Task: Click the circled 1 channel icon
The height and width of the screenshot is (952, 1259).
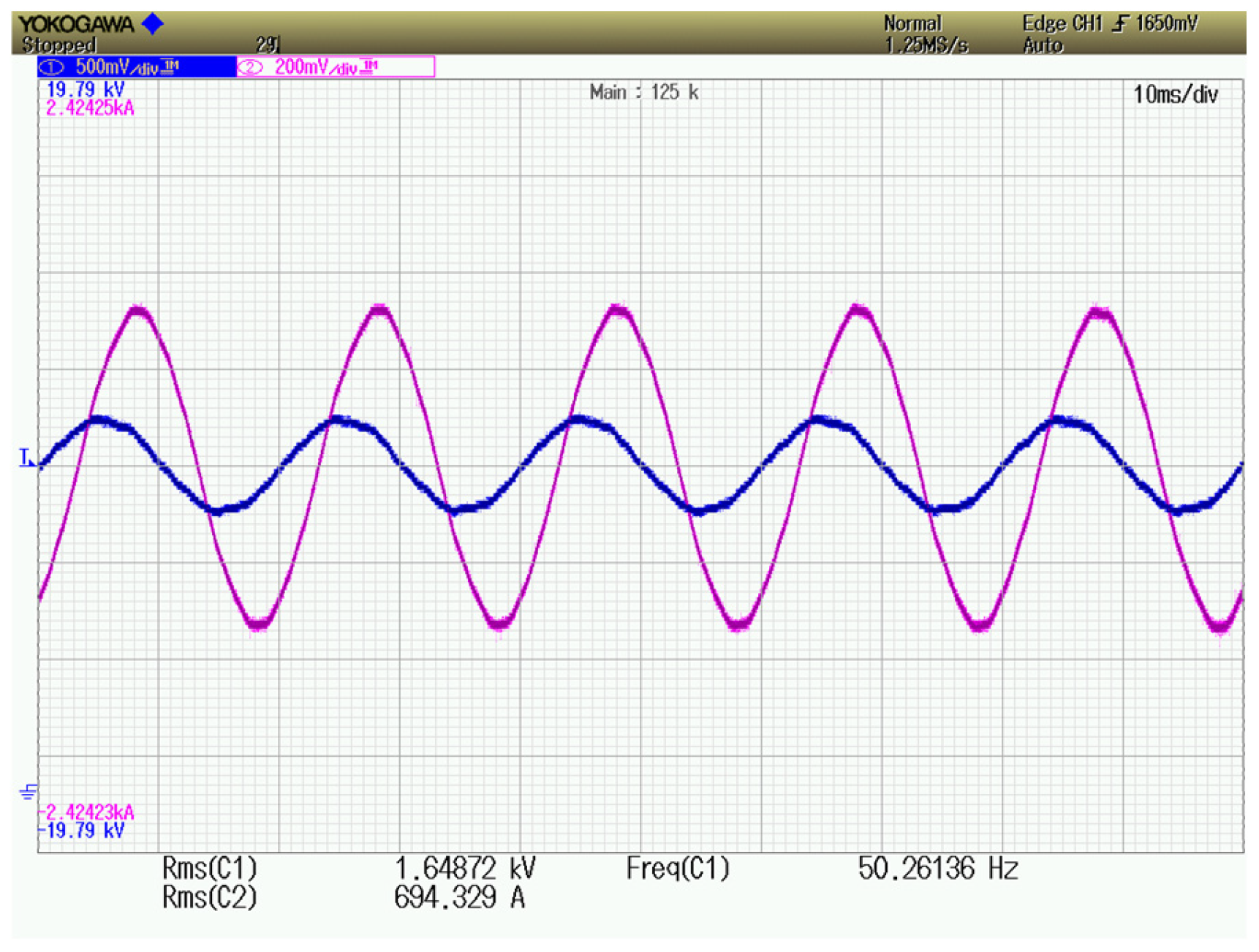Action: [x=52, y=67]
